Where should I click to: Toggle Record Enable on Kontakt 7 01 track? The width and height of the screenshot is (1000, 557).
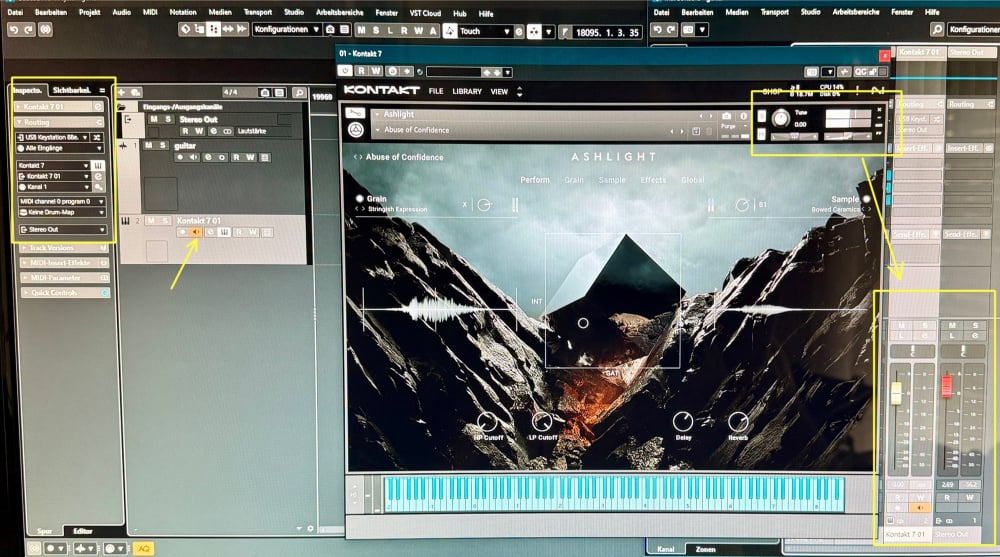[182, 232]
